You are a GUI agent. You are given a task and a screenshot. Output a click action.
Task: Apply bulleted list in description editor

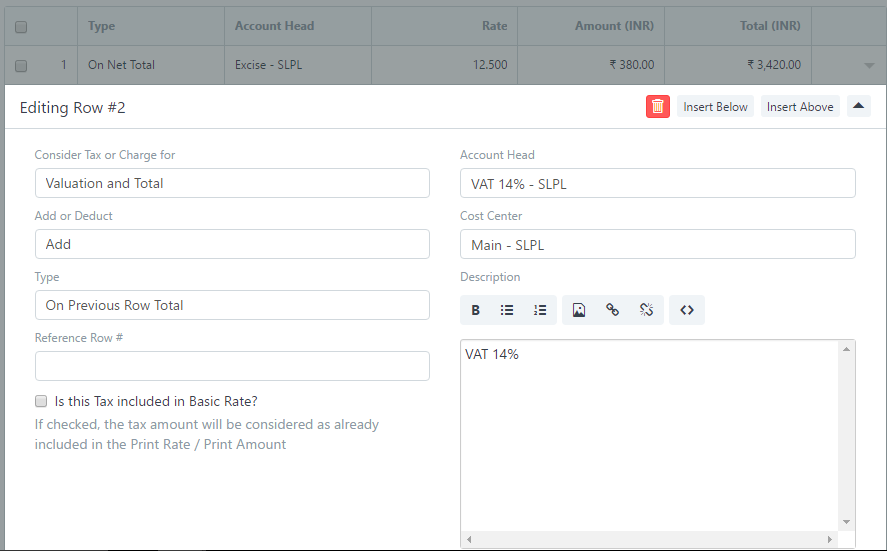pos(507,310)
